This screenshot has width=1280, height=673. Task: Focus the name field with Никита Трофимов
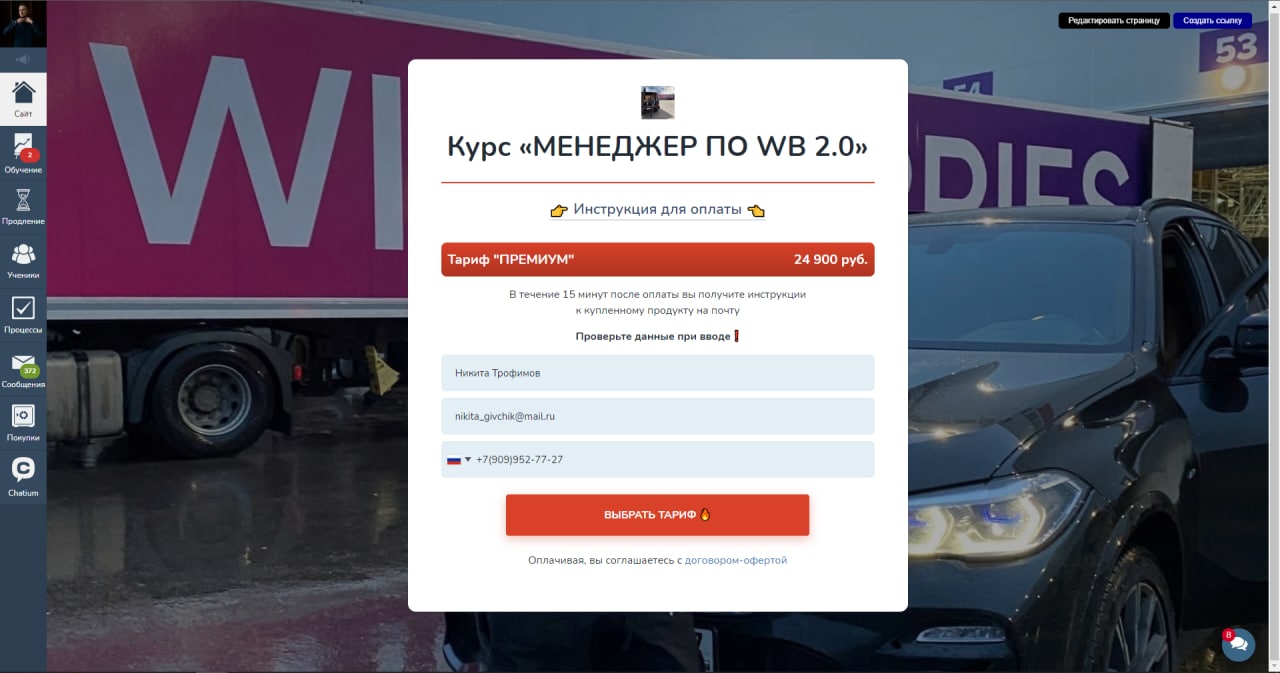657,373
